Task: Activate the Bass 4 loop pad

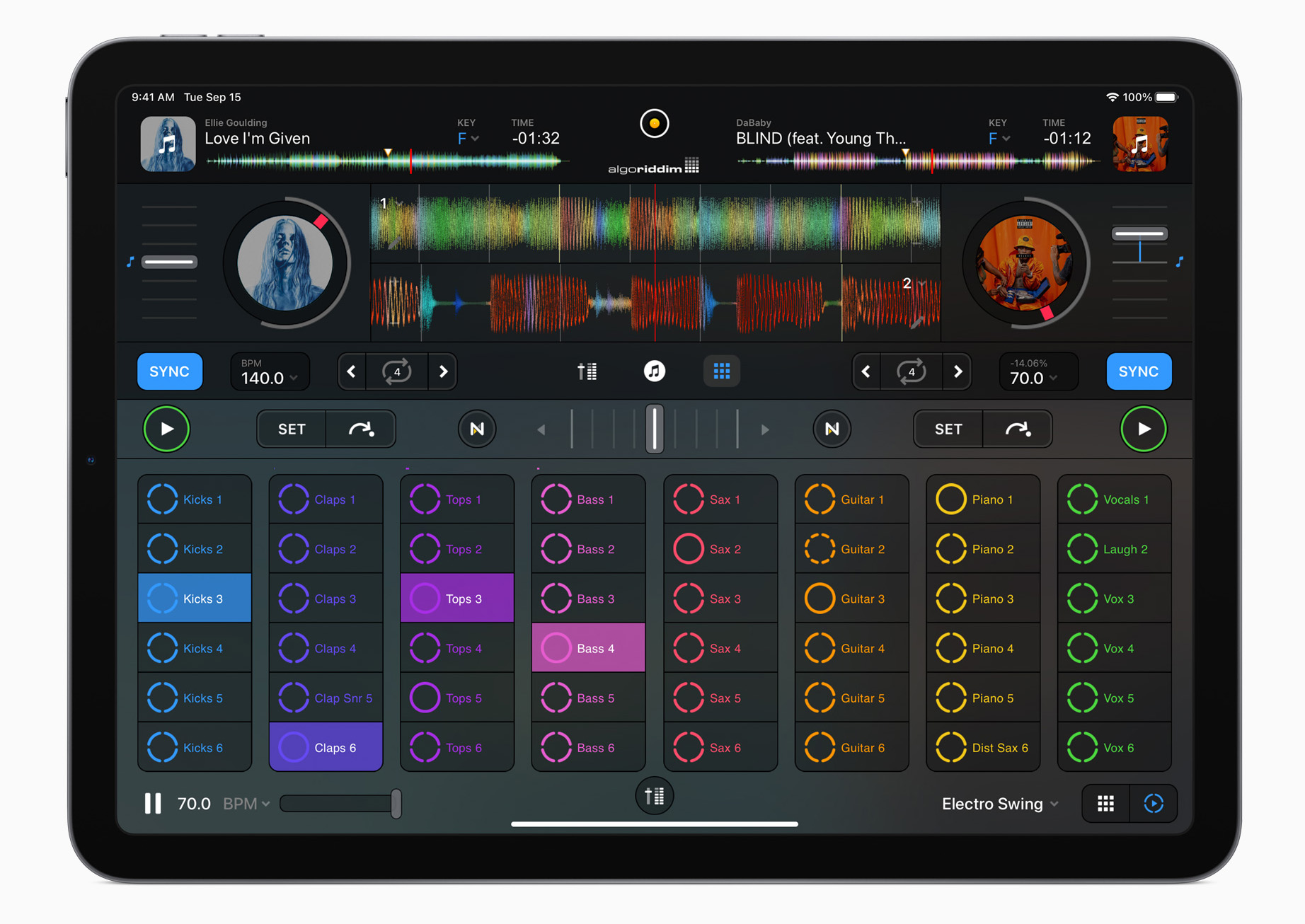Action: (x=588, y=648)
